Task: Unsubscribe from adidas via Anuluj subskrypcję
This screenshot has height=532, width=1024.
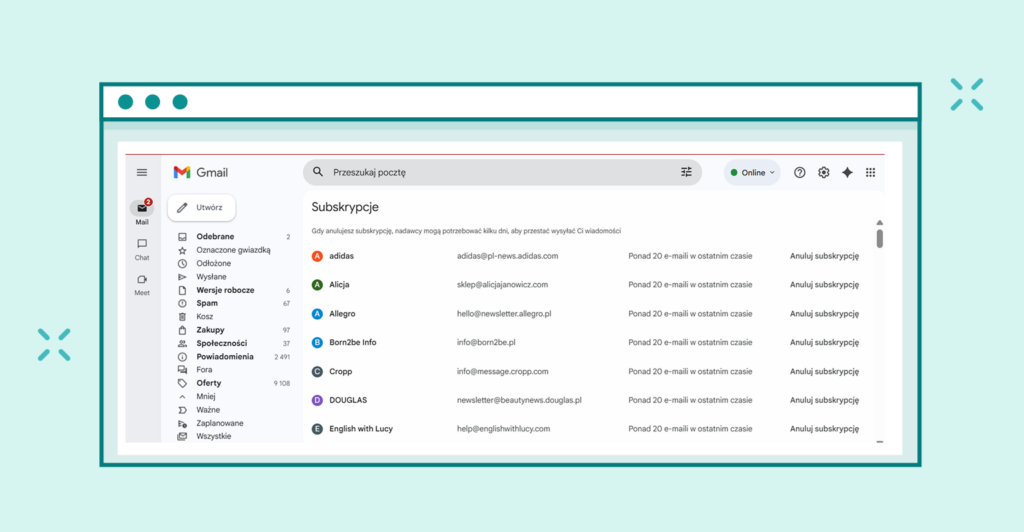Action: click(824, 256)
